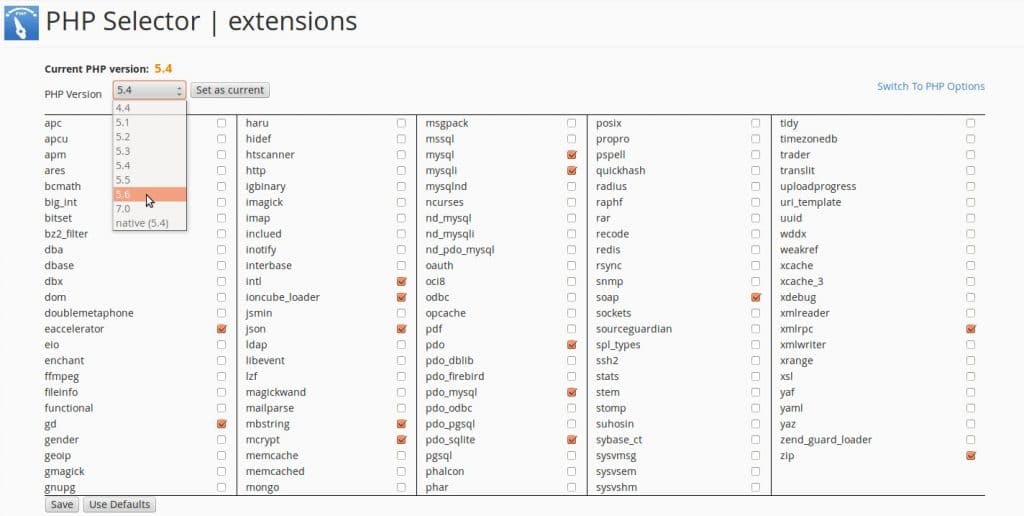1024x516 pixels.
Task: Disable the eaccelerator extension checkbox
Action: [x=221, y=329]
